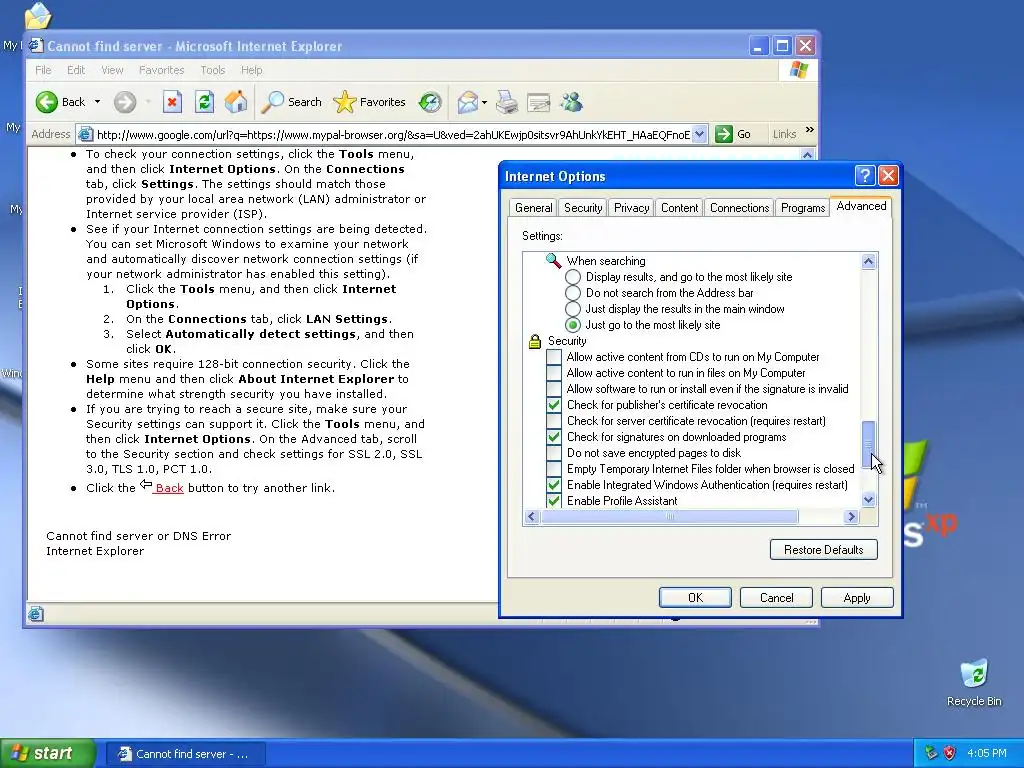The width and height of the screenshot is (1024, 768).
Task: Click settings list vertical scrollbar thumb
Action: click(868, 445)
